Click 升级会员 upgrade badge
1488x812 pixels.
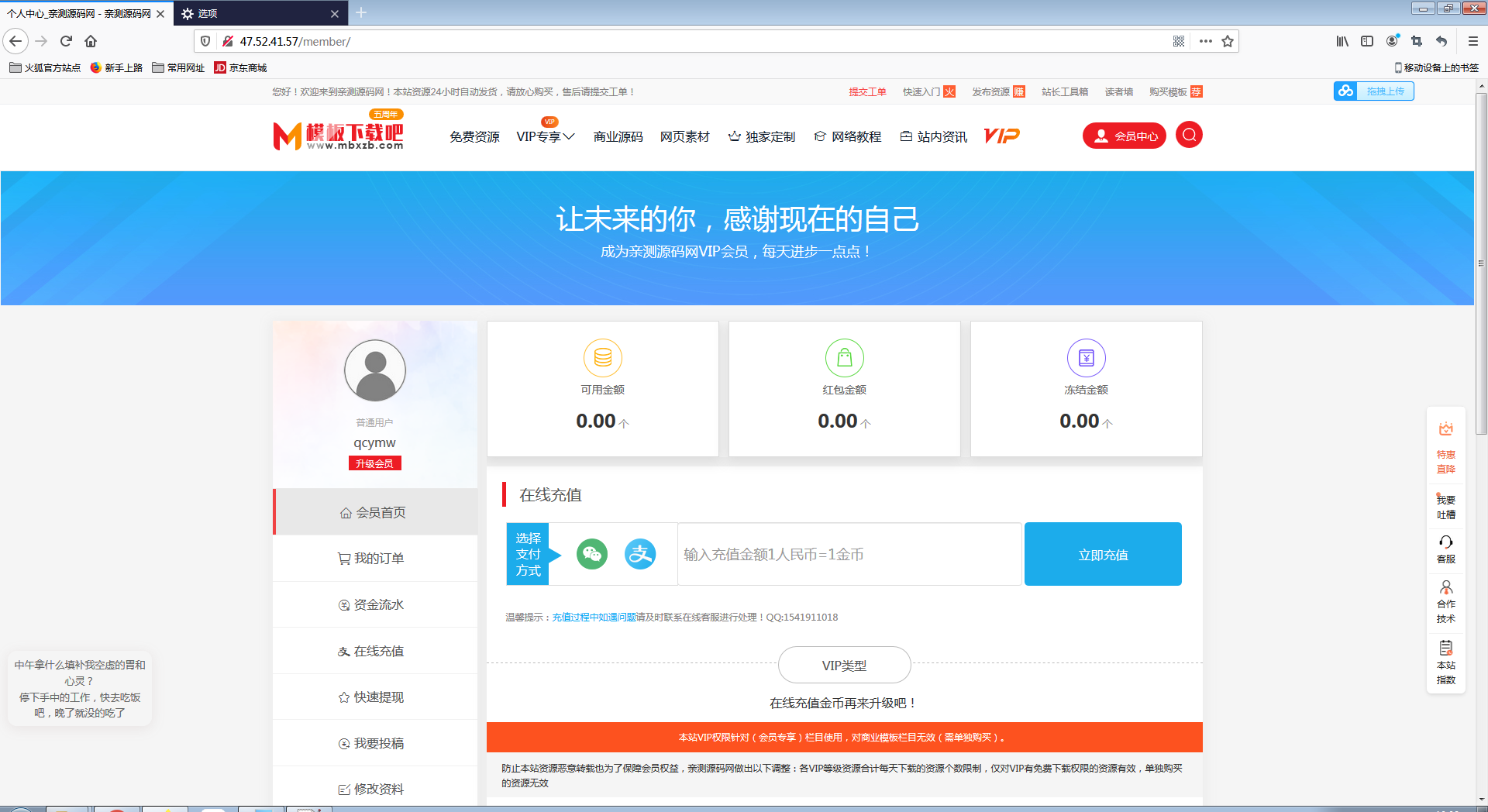click(374, 463)
